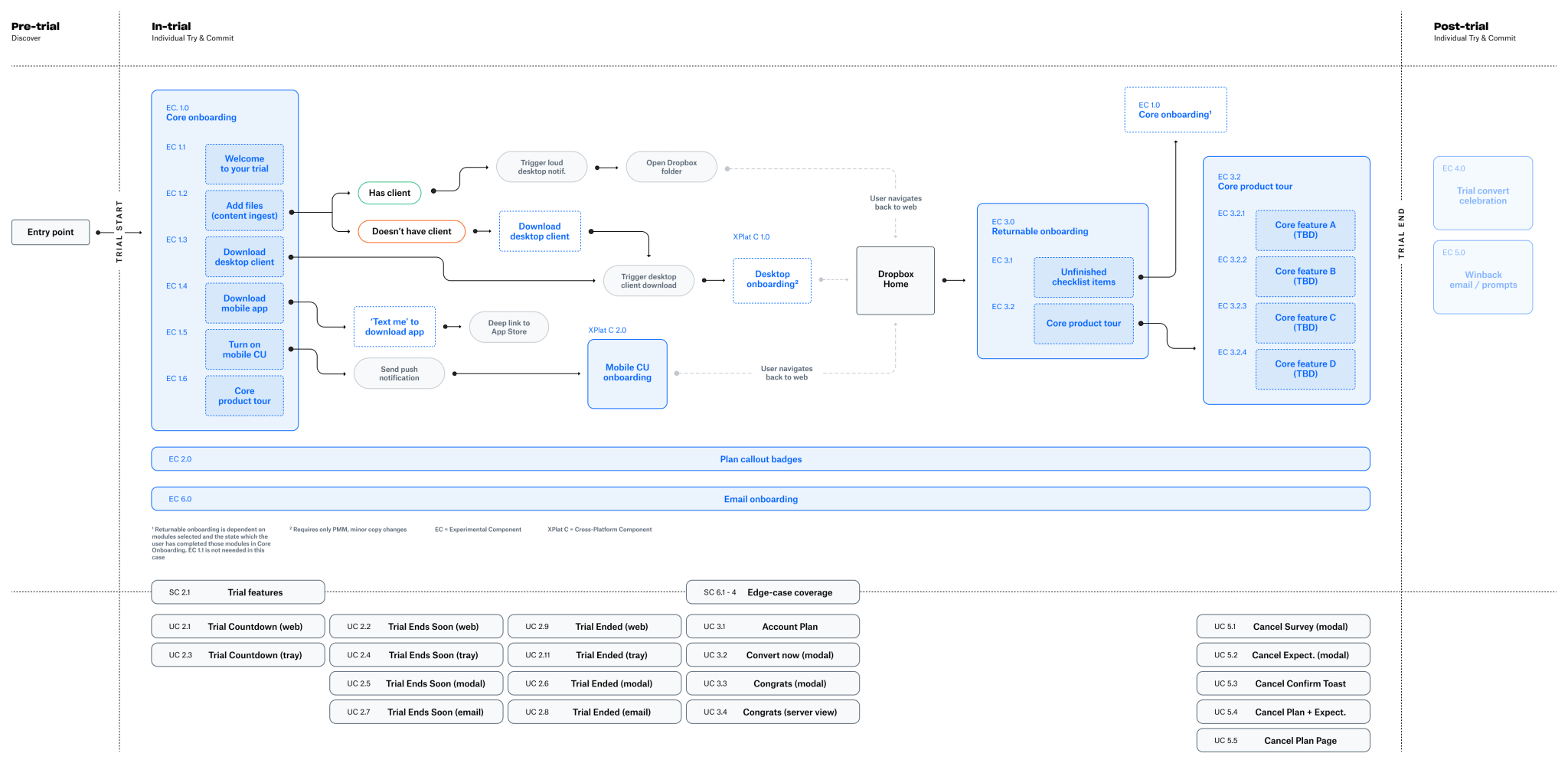Click the 'Account Plan' box
Viewport: 1568px width, 763px height.
click(773, 627)
